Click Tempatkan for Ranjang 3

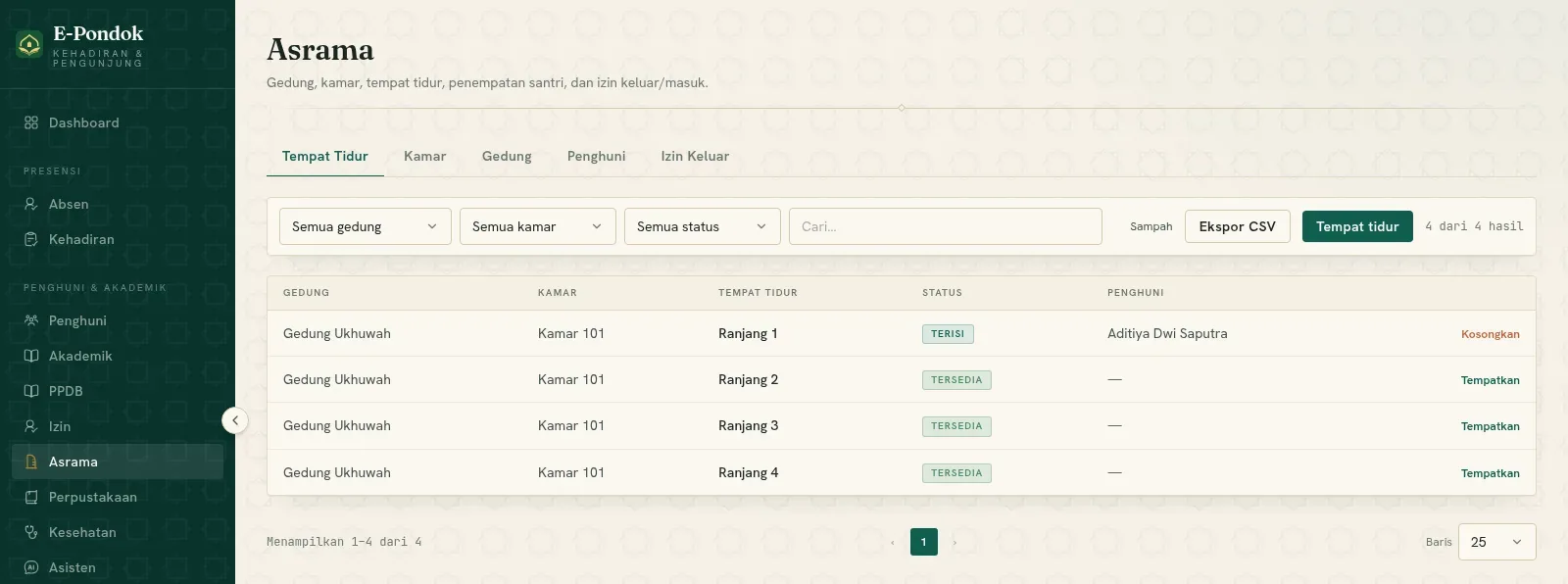coord(1491,426)
